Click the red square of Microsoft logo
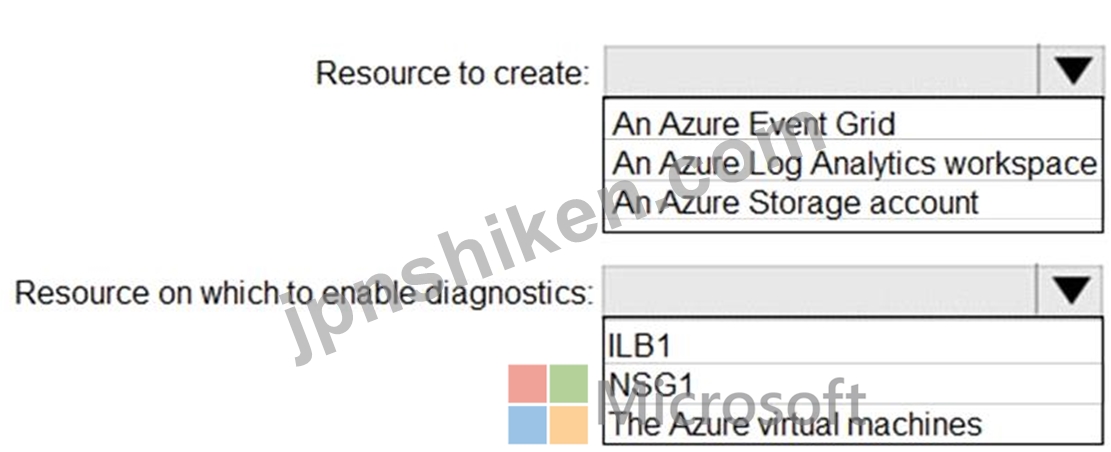Image resolution: width=1111 pixels, height=452 pixels. coord(527,384)
